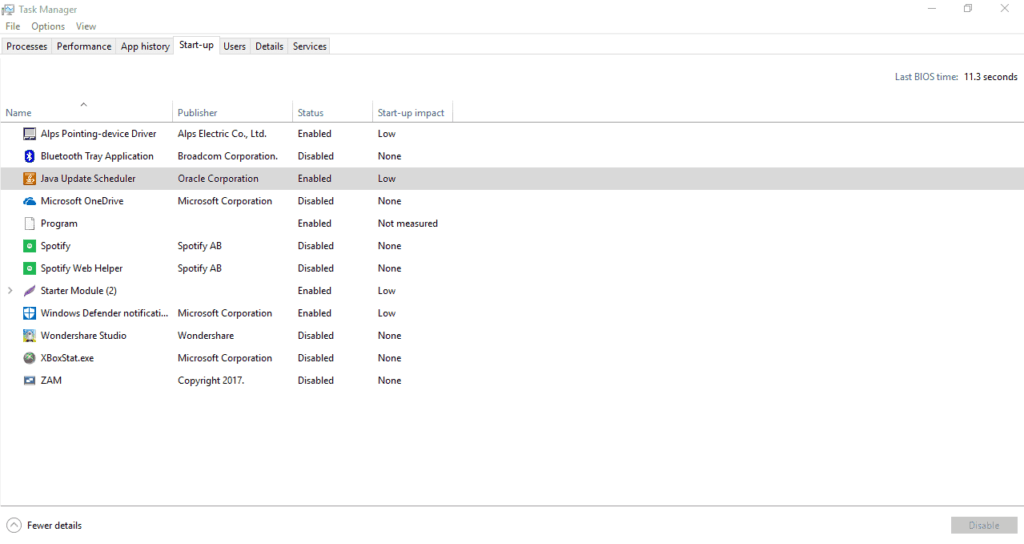Select the Windows Defender notificati... name

click(104, 313)
